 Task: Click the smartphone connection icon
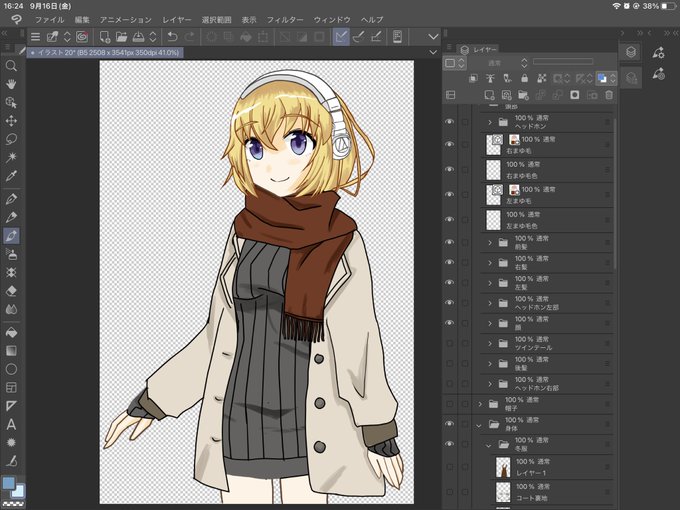point(397,37)
